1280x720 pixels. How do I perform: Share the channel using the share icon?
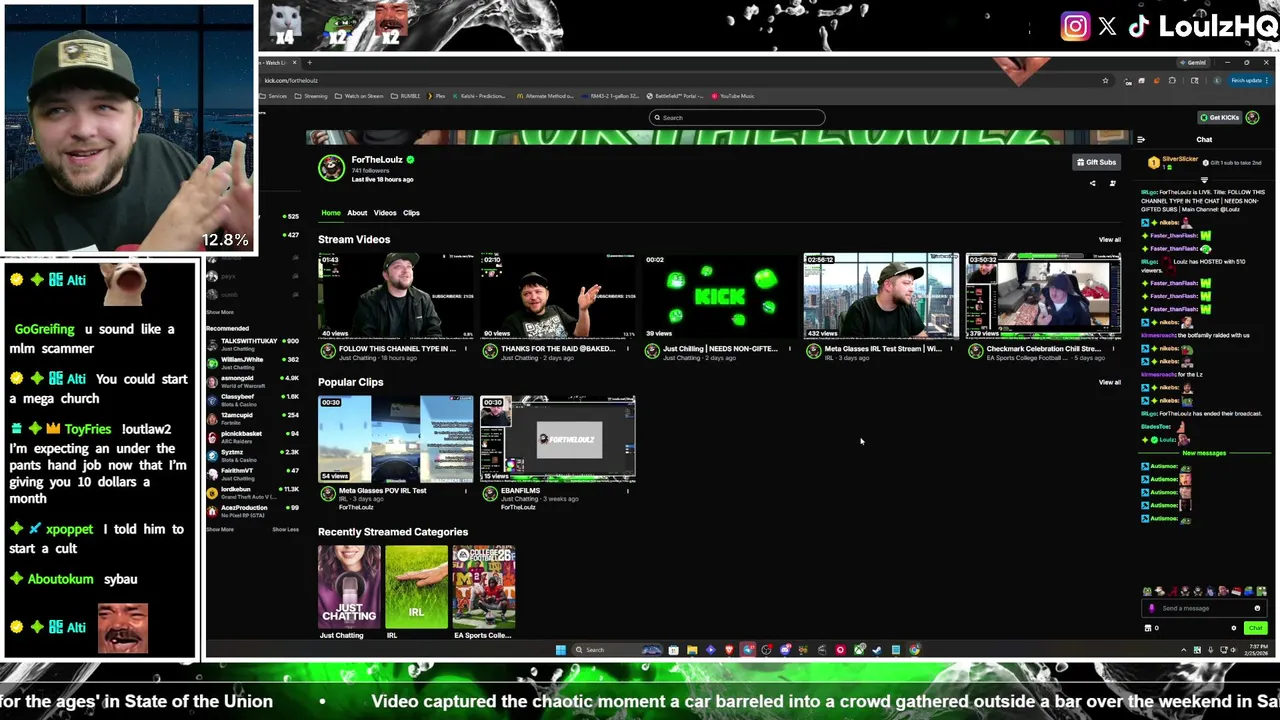point(1092,183)
